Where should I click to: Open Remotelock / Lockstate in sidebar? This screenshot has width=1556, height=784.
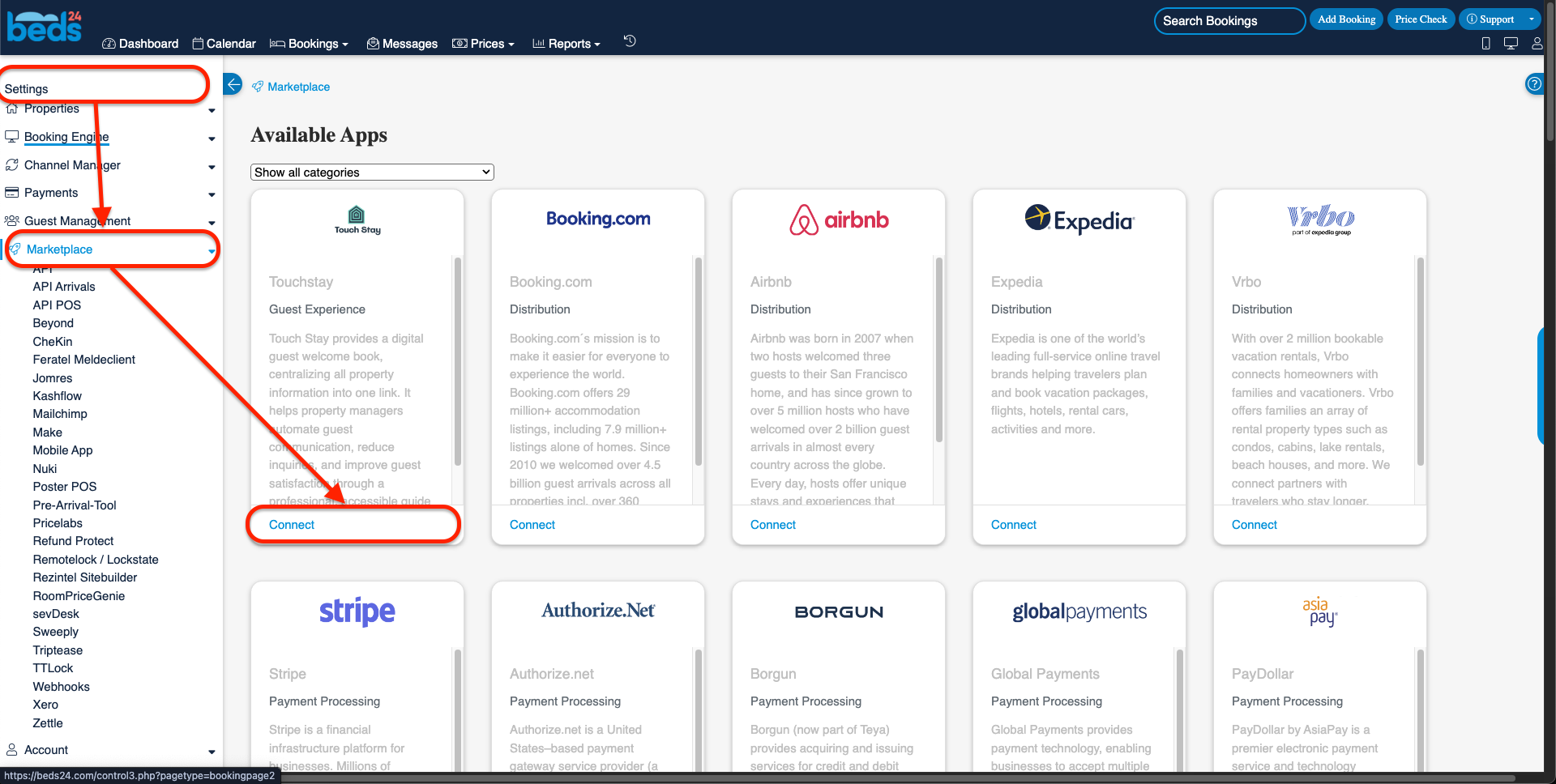click(x=96, y=560)
